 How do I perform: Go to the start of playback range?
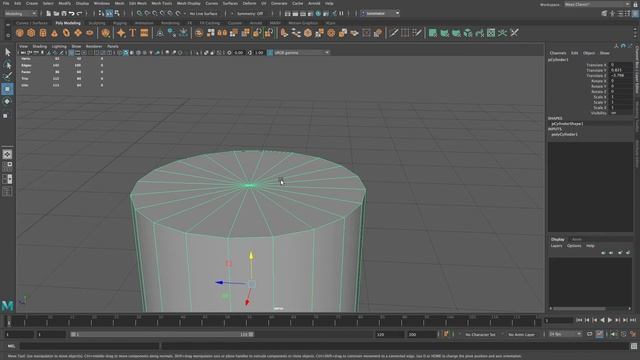click(x=579, y=320)
